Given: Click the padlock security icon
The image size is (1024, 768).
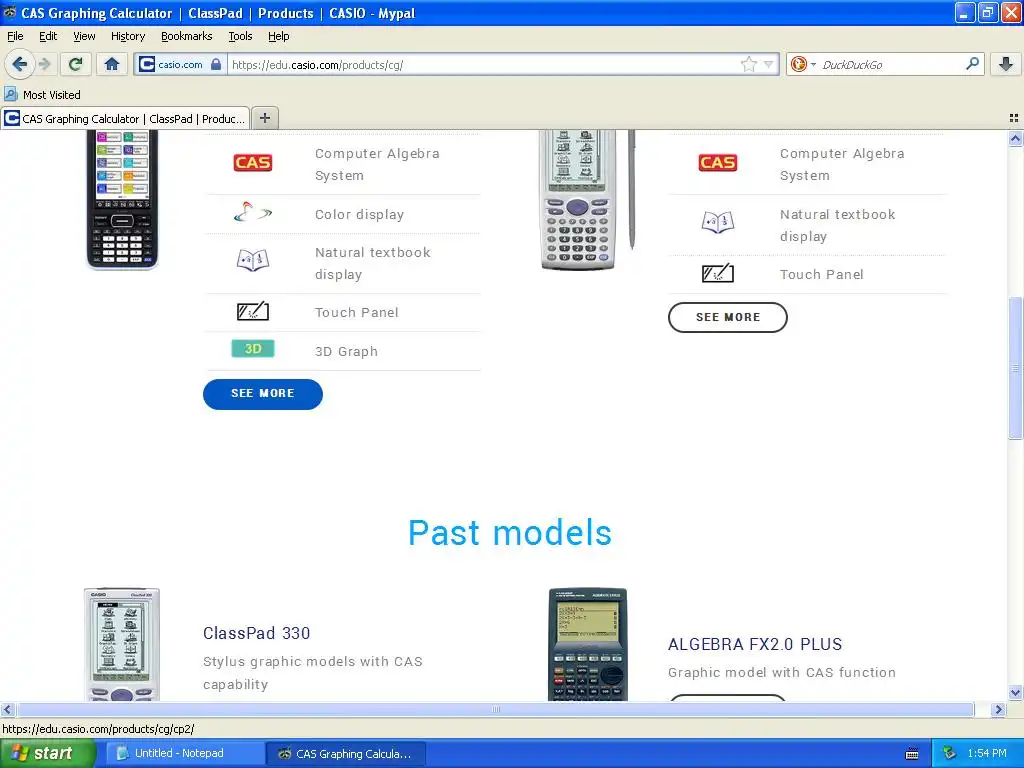Looking at the screenshot, I should 216,64.
